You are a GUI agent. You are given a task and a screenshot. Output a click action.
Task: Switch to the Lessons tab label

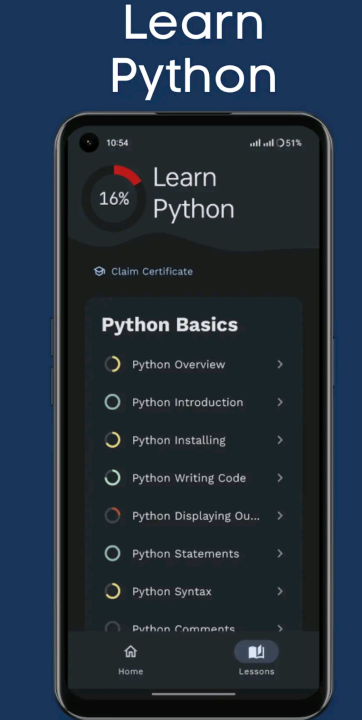pyautogui.click(x=256, y=671)
